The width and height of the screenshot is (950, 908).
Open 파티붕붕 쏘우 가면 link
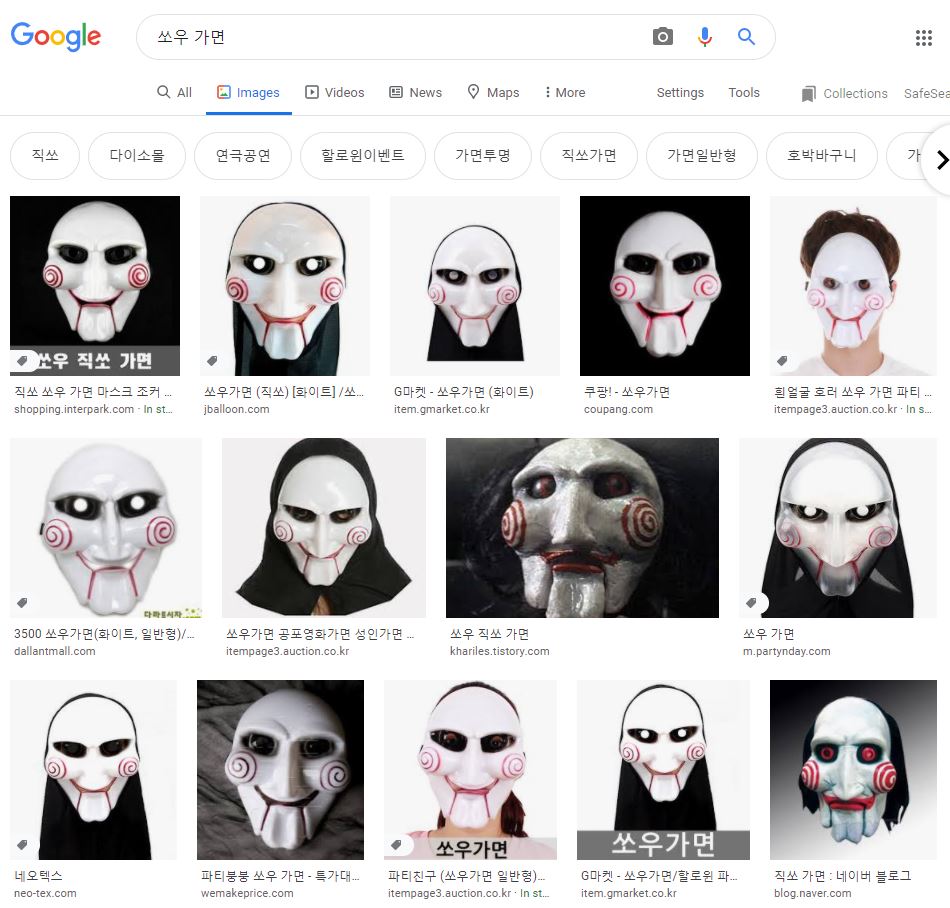(281, 875)
